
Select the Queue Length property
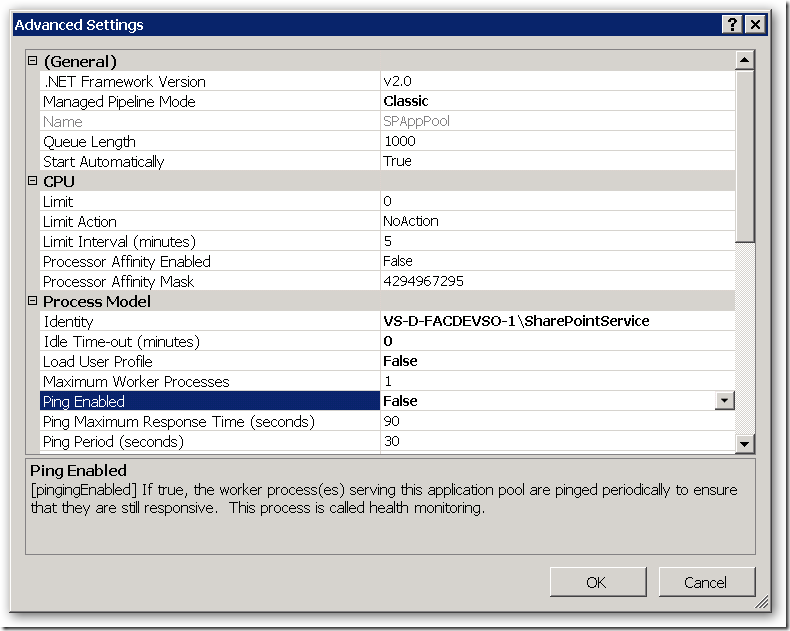(210, 141)
